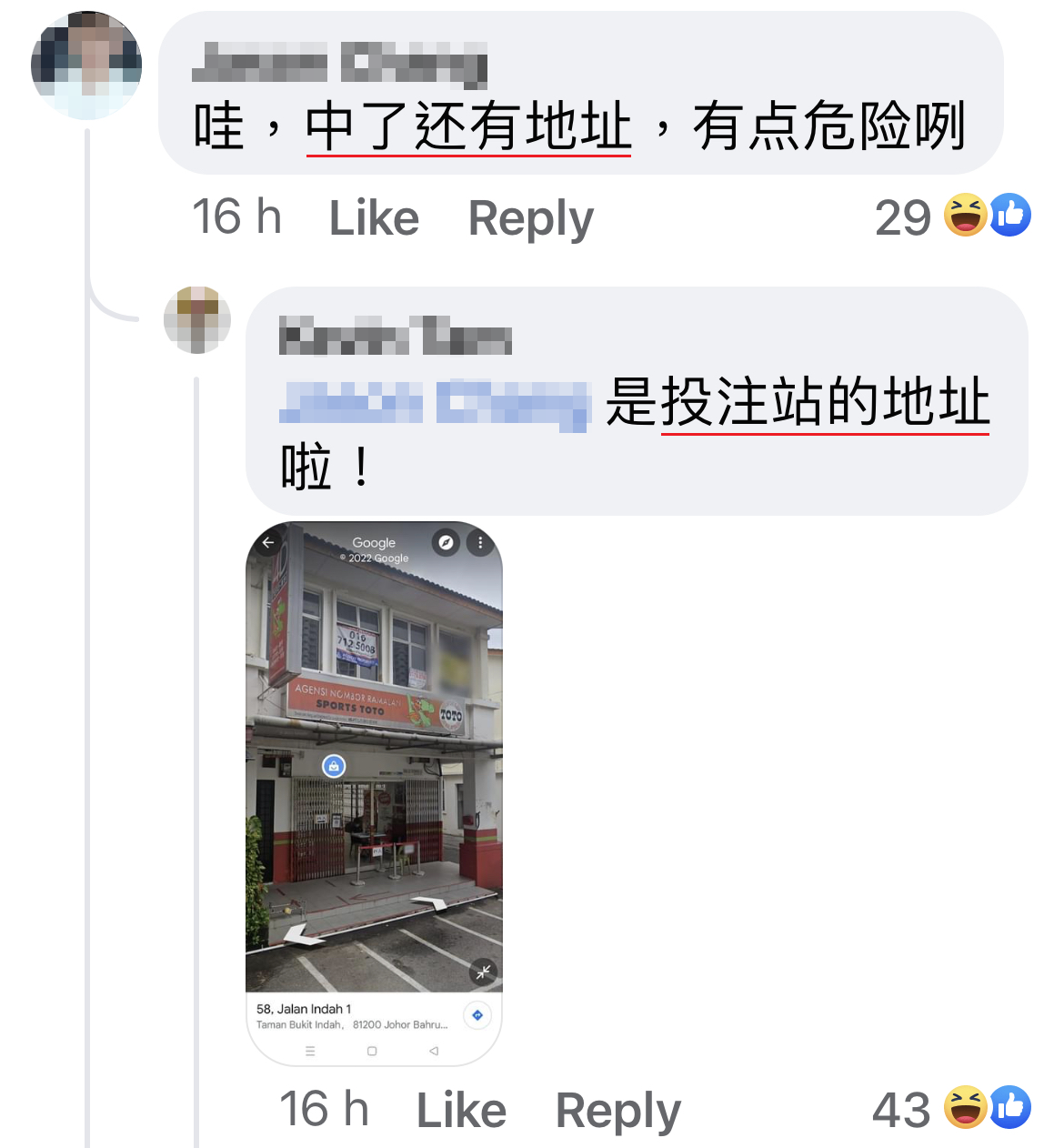This screenshot has height=1148, width=1064.
Task: Click the thumbs-up reaction icon on the reply
Action: (1009, 1107)
